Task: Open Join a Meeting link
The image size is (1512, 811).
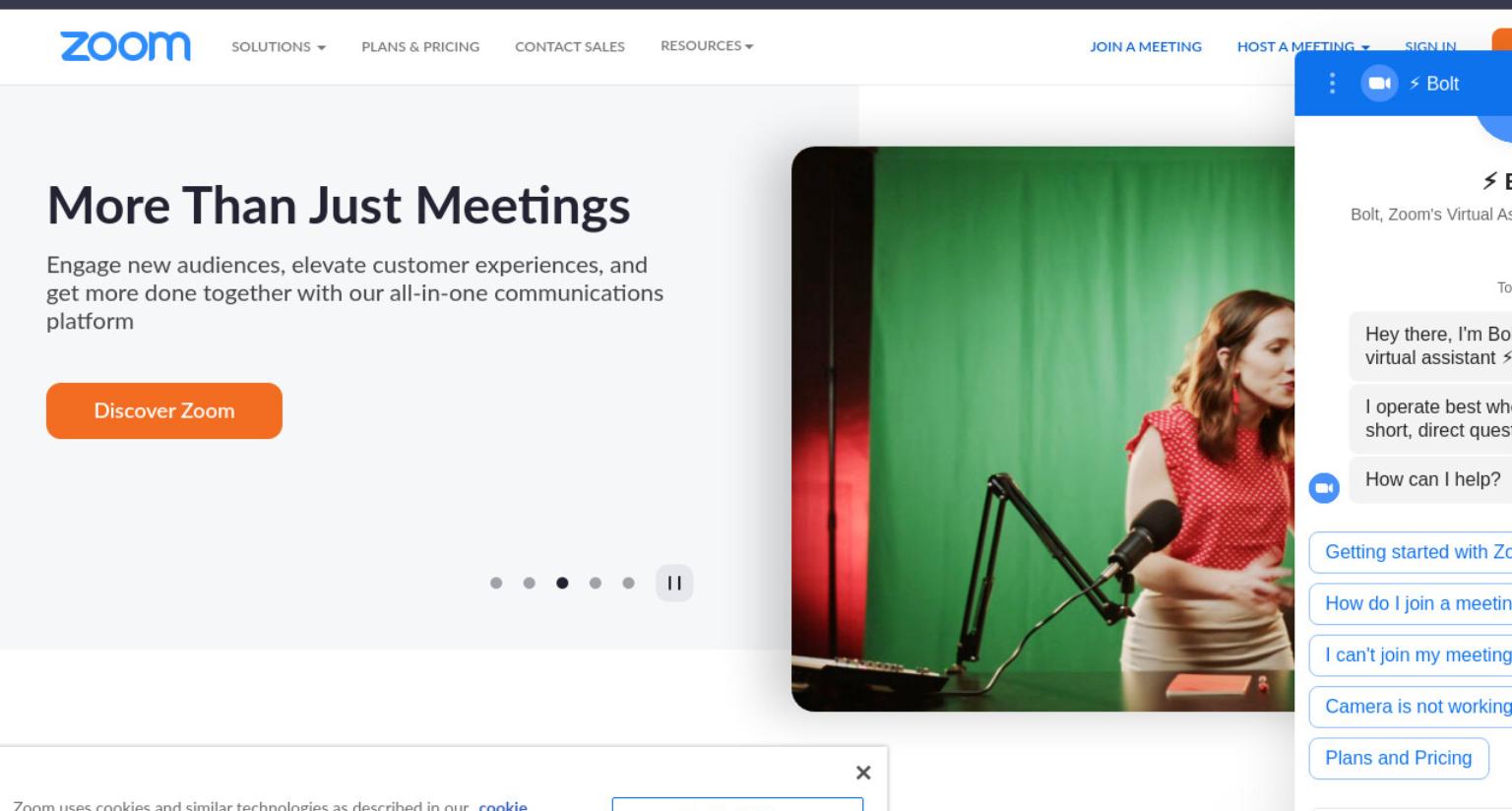Action: pyautogui.click(x=1146, y=46)
